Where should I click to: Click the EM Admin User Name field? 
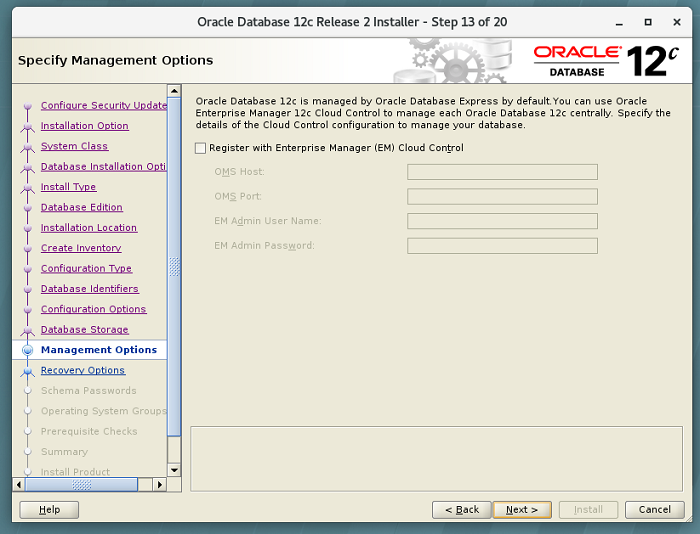502,221
